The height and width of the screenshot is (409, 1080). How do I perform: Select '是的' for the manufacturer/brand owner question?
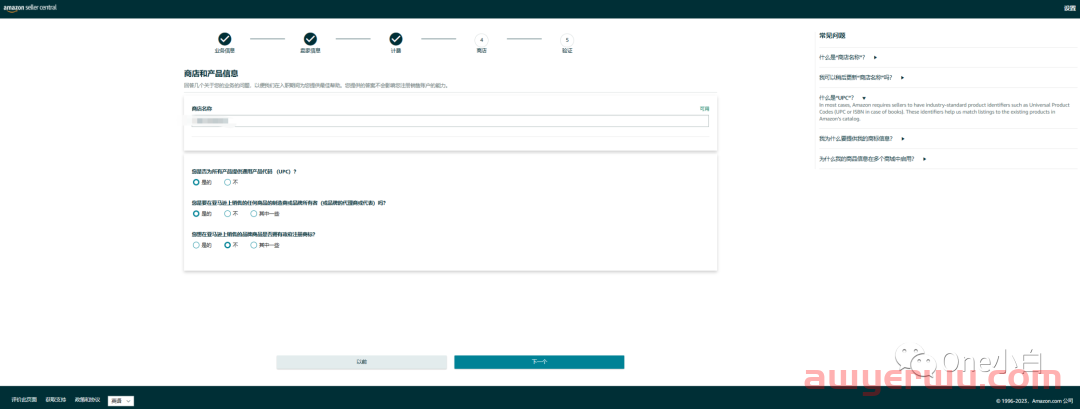click(196, 213)
